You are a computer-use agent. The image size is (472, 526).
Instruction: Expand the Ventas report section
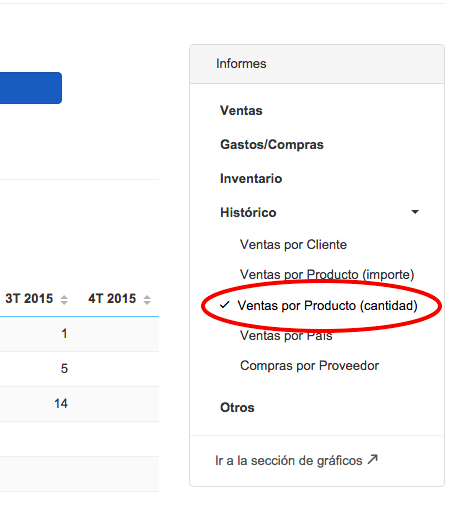(241, 111)
